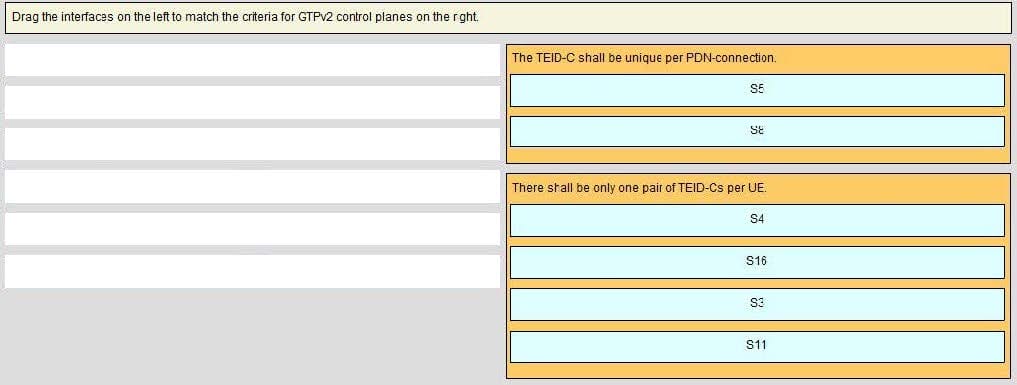Viewport: 1017px width, 385px height.
Task: Select the second empty white slot
Action: click(252, 102)
